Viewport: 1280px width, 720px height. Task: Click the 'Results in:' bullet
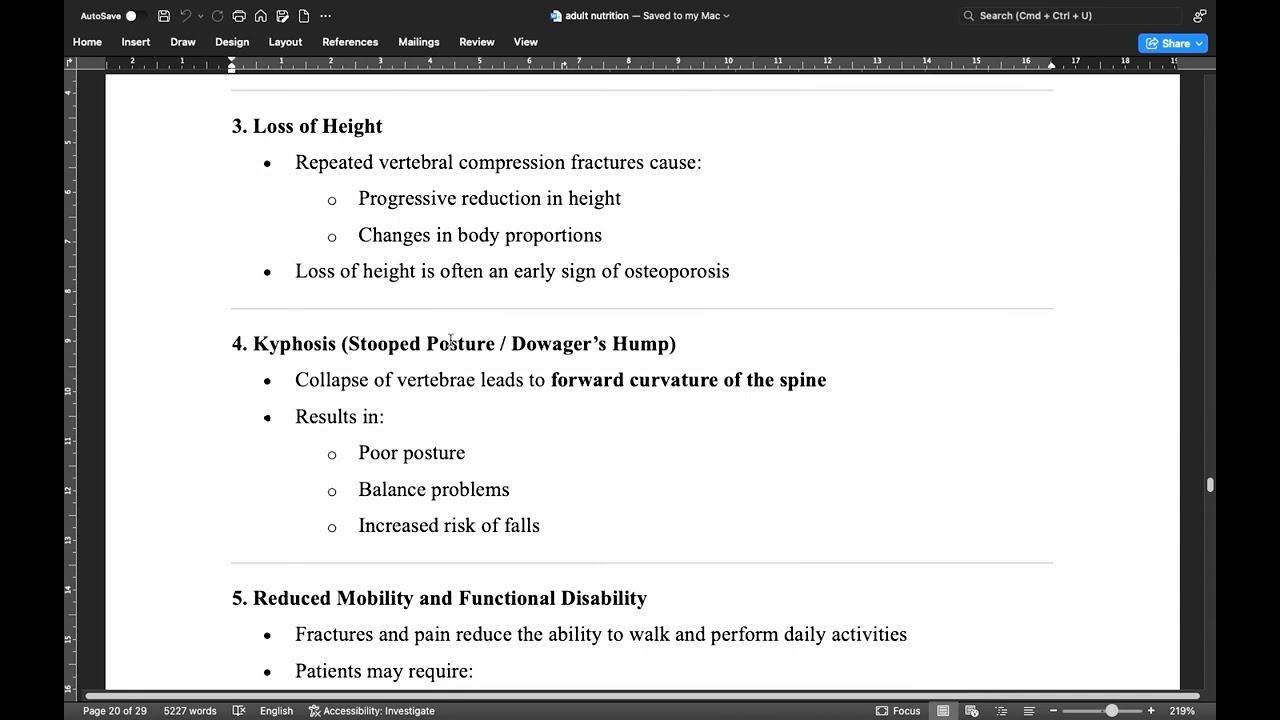[339, 416]
